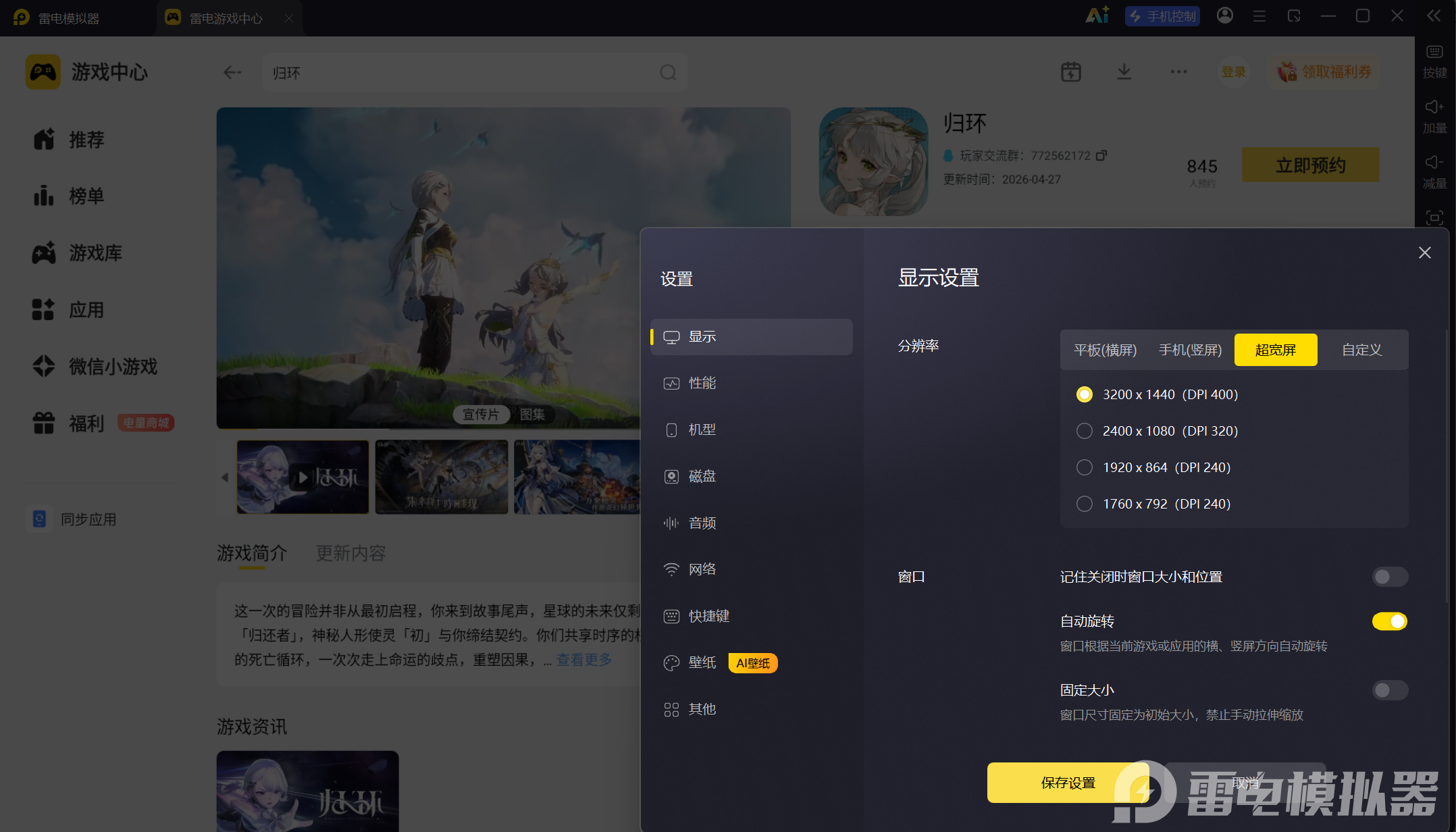Open 微信小游戏 in the sidebar
The width and height of the screenshot is (1456, 832).
[95, 367]
